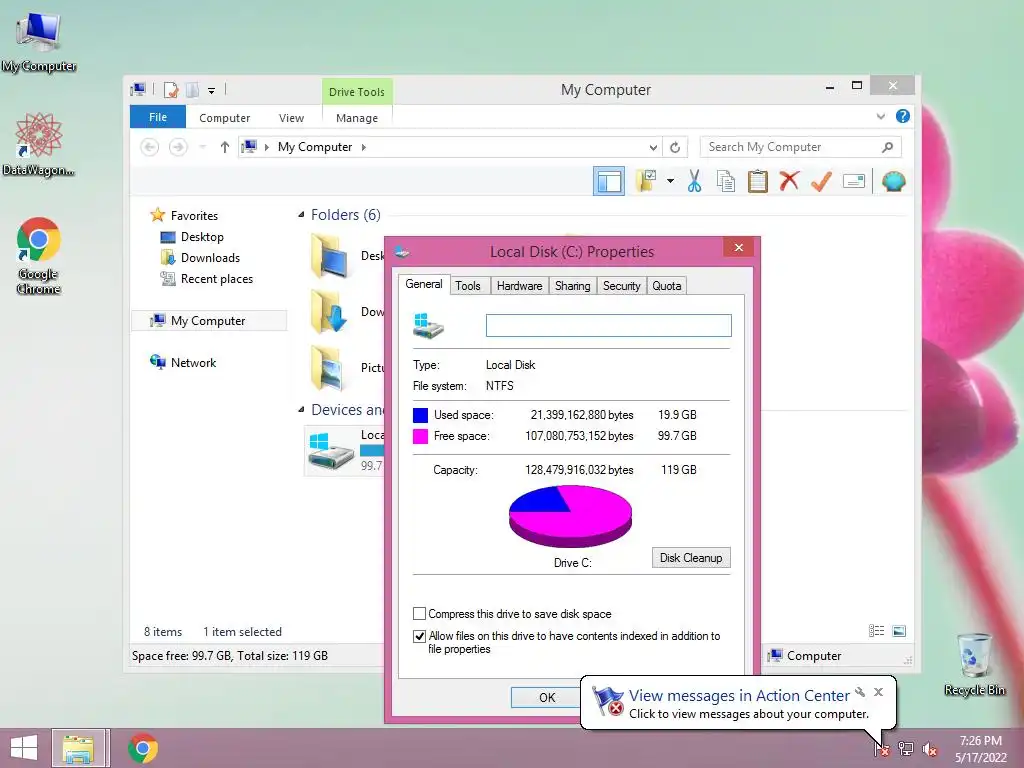Select Downloads under Favorites

[210, 258]
